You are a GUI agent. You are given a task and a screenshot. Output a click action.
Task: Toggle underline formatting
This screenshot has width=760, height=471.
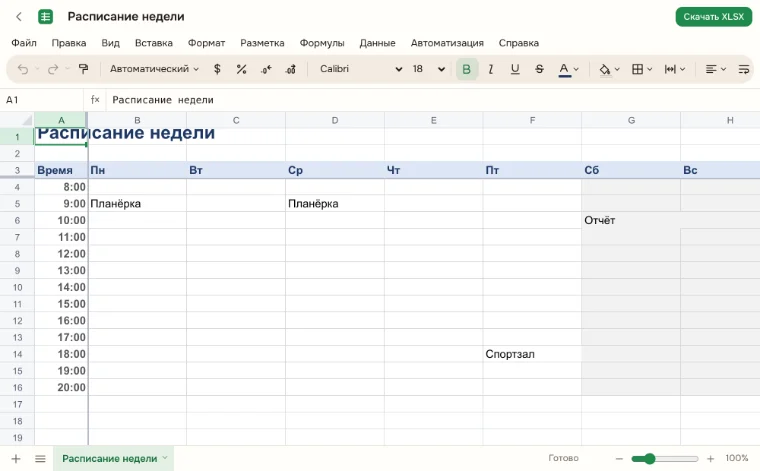(x=515, y=69)
